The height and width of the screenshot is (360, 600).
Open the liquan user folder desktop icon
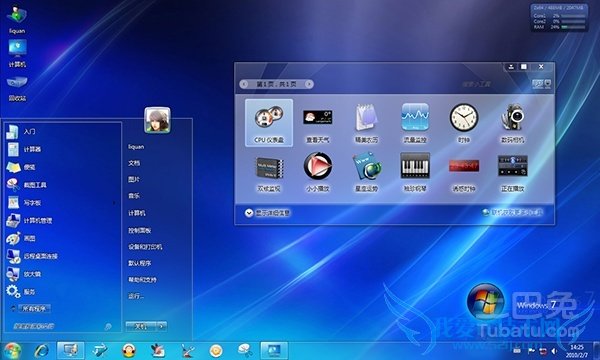tap(17, 20)
